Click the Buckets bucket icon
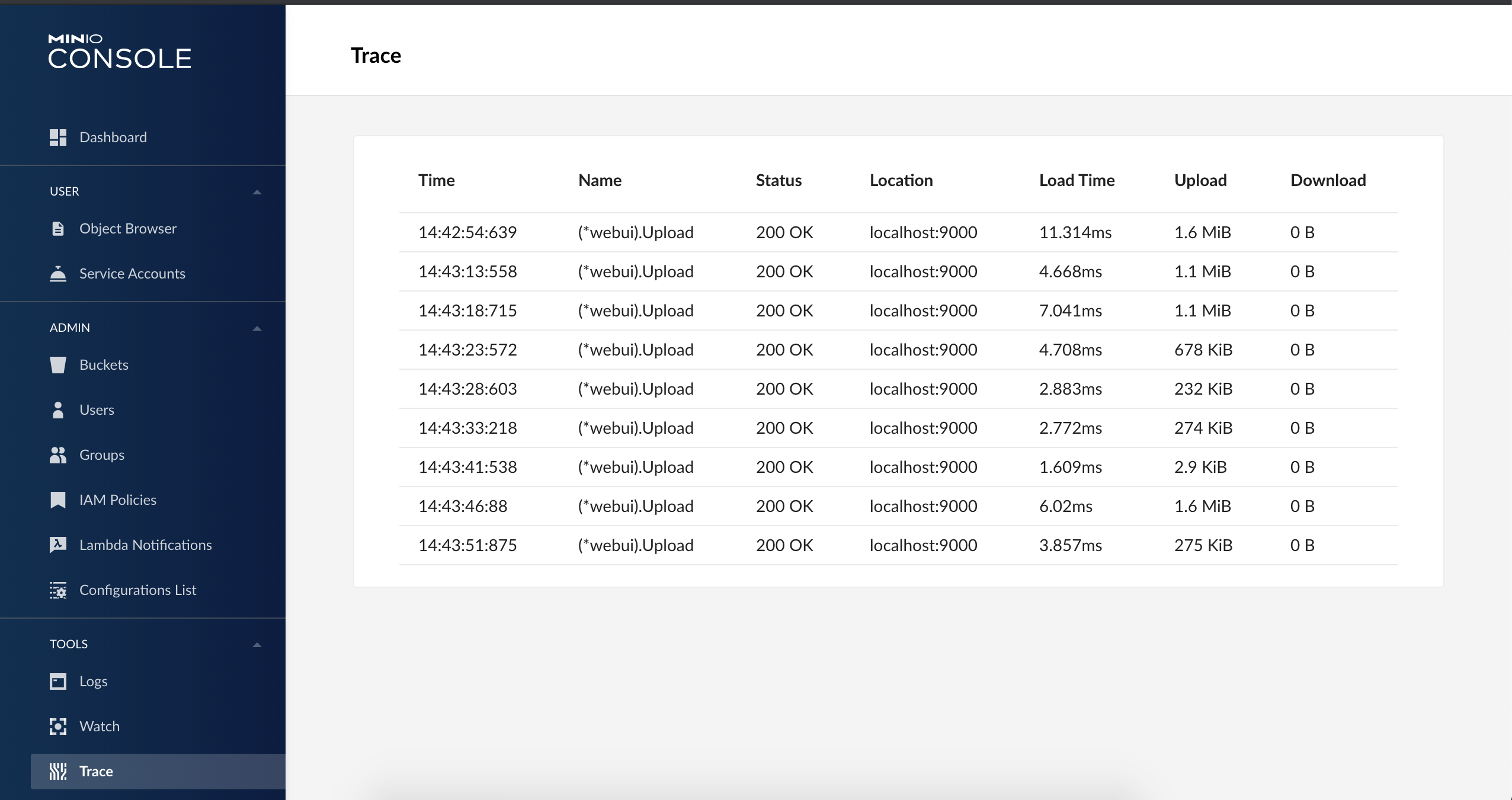This screenshot has height=800, width=1512. pyautogui.click(x=58, y=365)
